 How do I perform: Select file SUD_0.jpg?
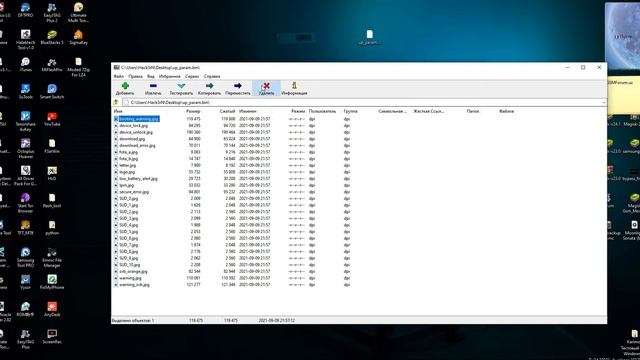(129, 198)
